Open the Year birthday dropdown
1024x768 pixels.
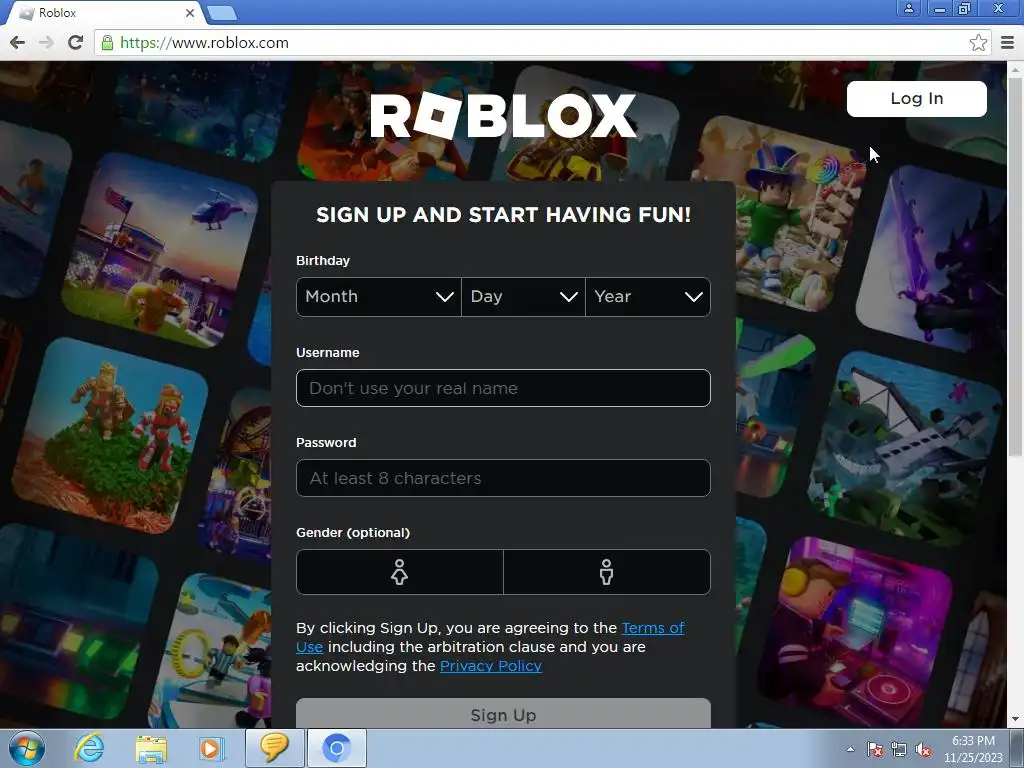coord(648,296)
